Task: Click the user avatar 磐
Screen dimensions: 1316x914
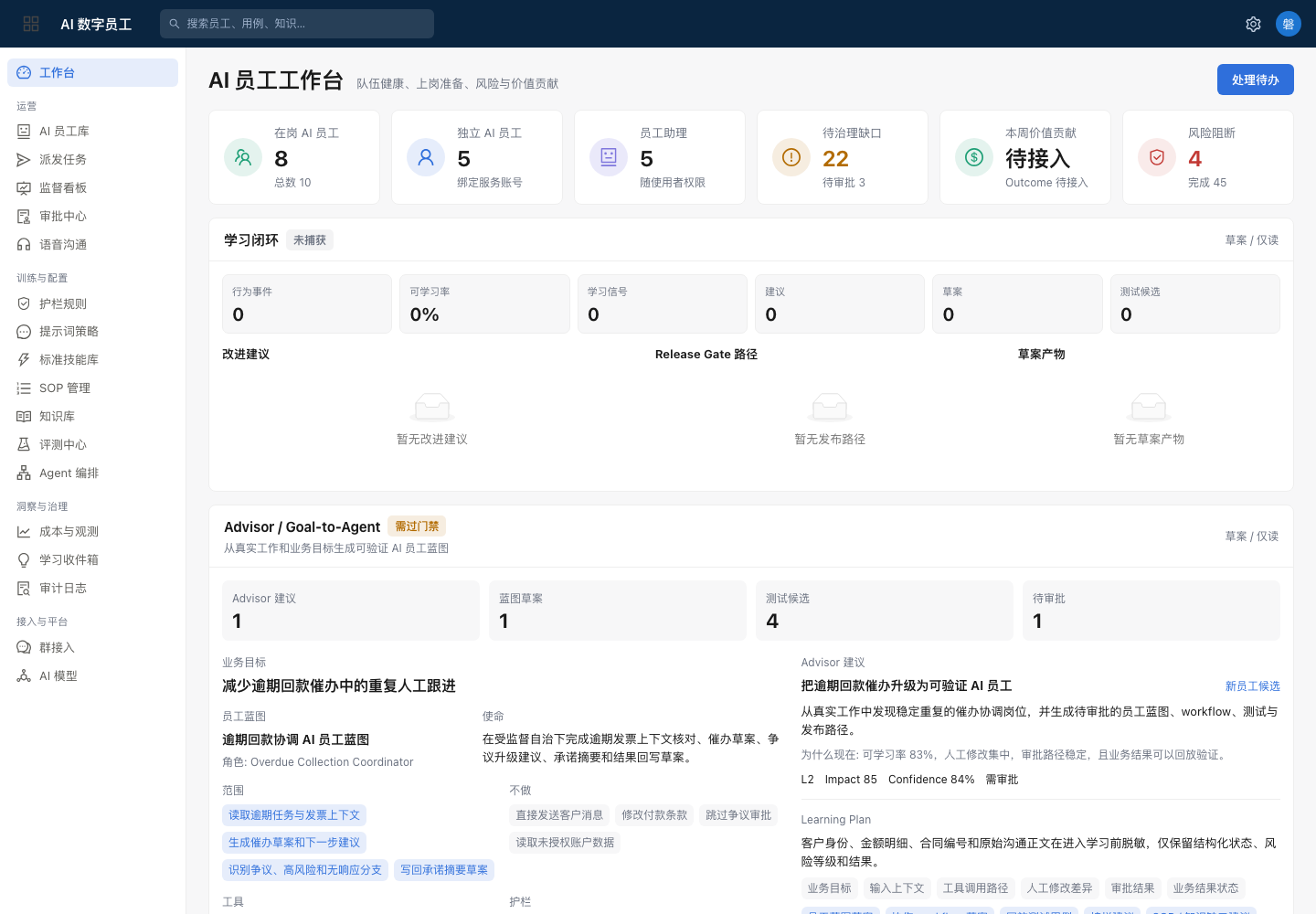Action: [x=1289, y=24]
